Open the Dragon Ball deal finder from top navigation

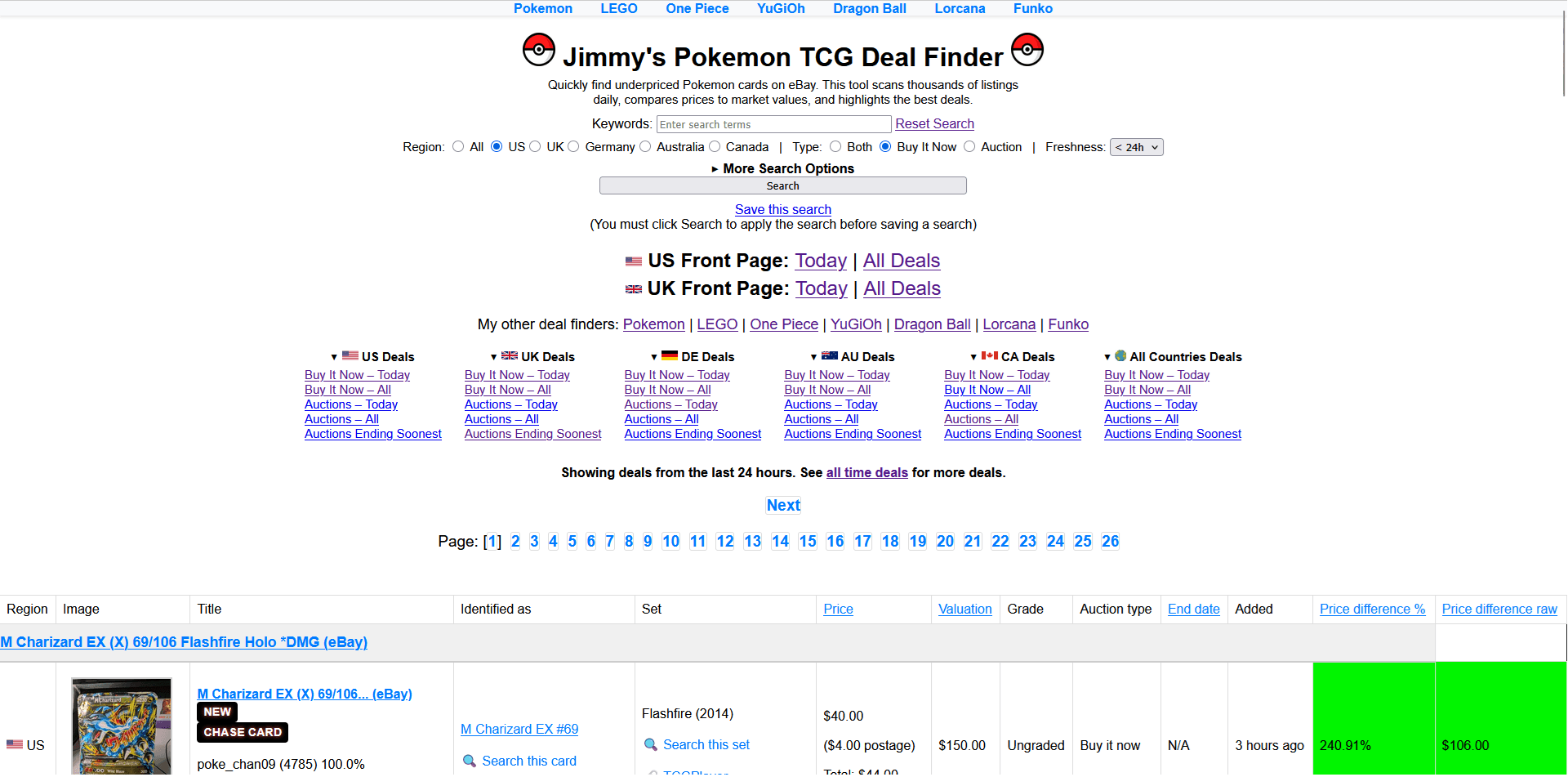(x=869, y=8)
